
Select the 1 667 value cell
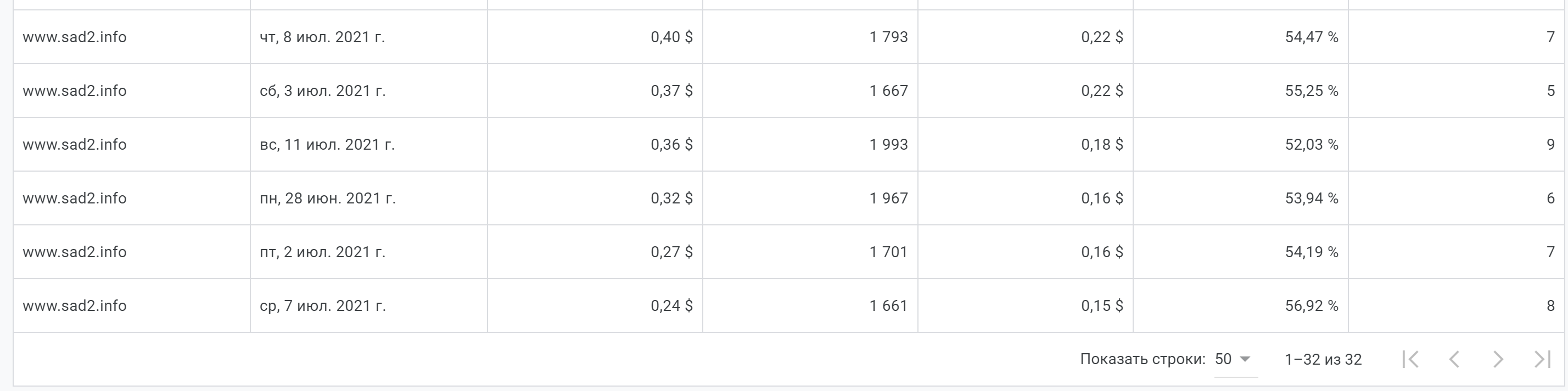coord(888,90)
